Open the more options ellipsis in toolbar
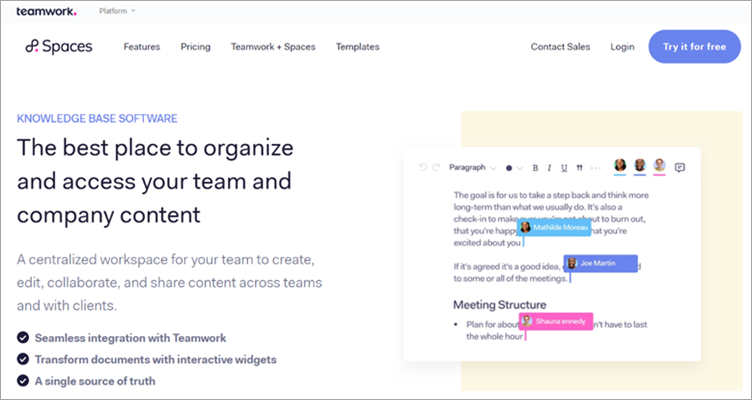Viewport: 752px width, 400px height. pyautogui.click(x=594, y=167)
